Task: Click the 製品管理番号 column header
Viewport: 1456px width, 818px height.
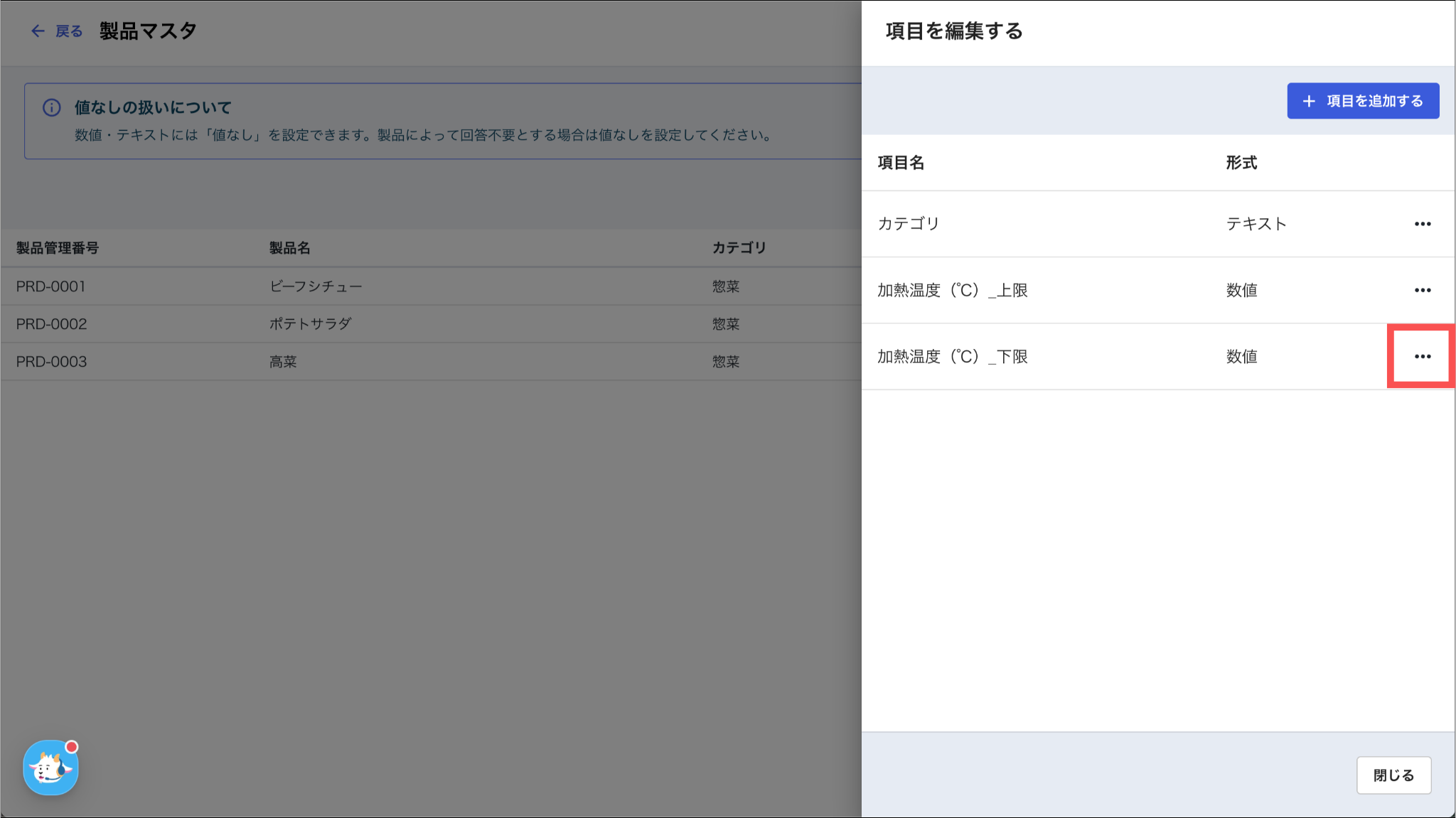Action: [x=58, y=248]
